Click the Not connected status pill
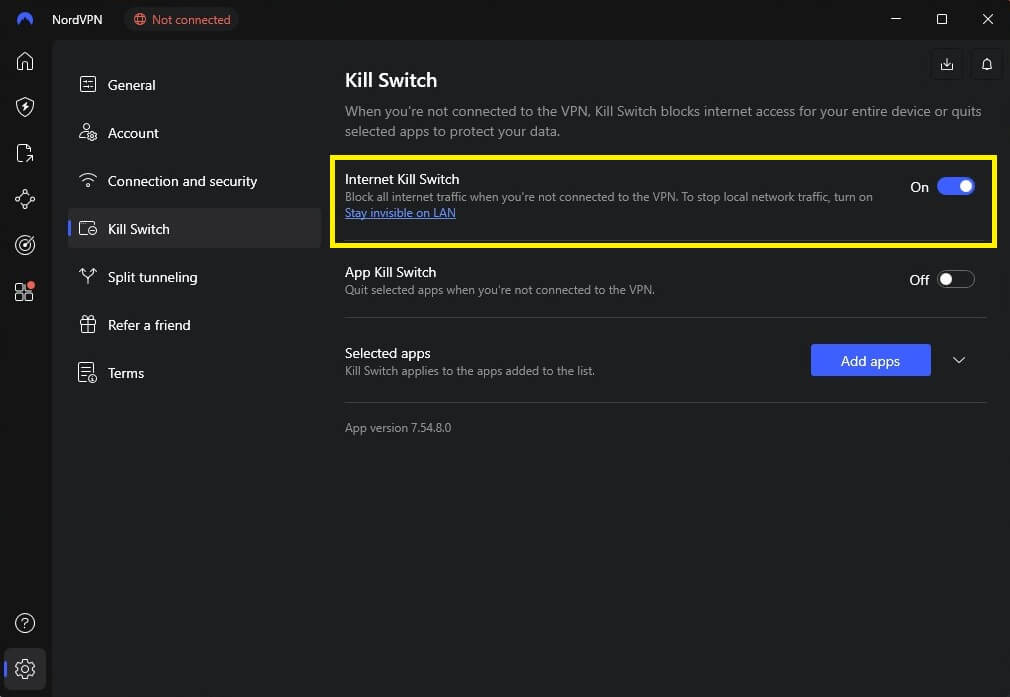This screenshot has width=1010, height=697. (181, 19)
